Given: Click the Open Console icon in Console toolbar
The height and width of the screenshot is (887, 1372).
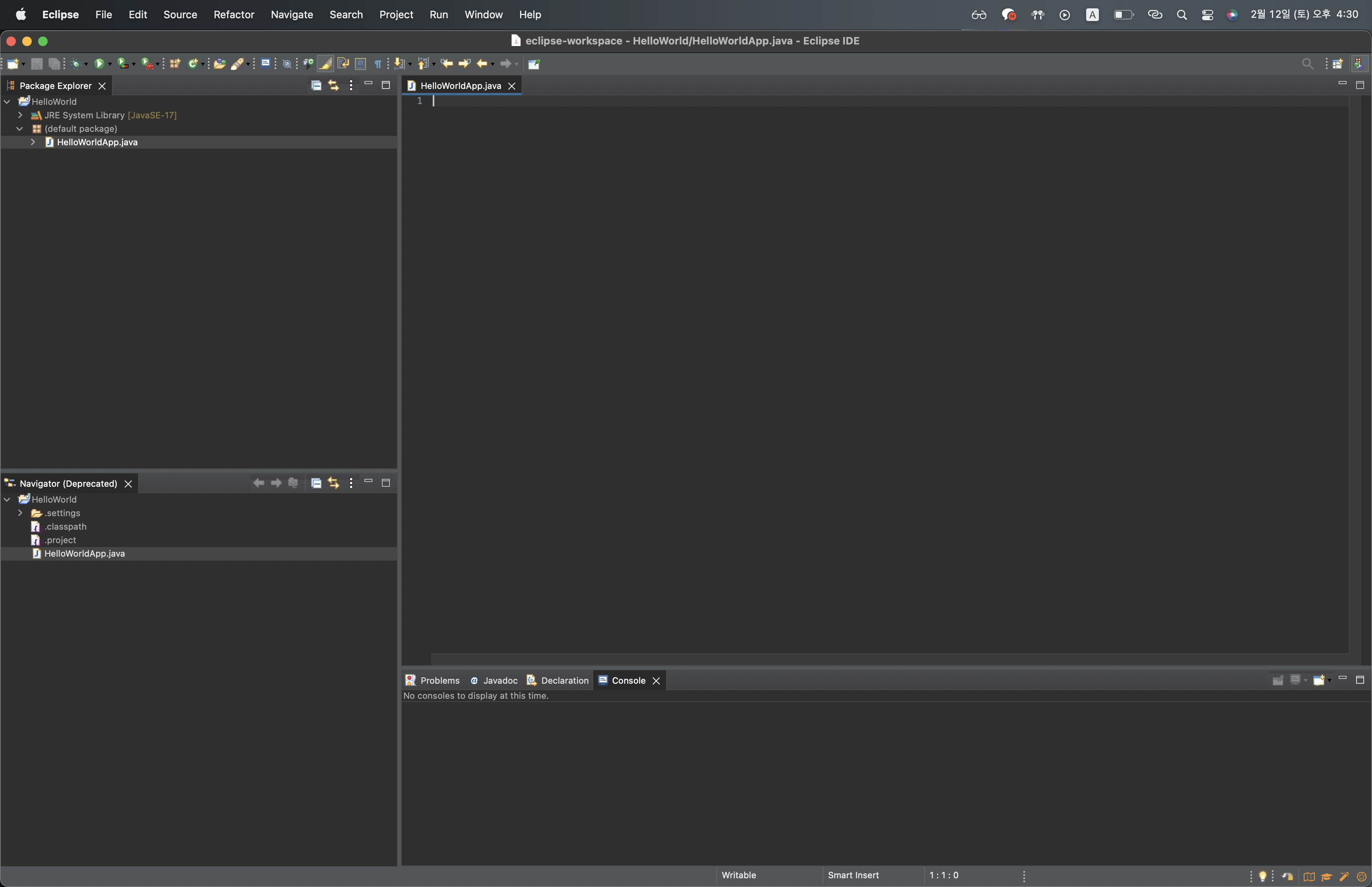Looking at the screenshot, I should 1319,680.
